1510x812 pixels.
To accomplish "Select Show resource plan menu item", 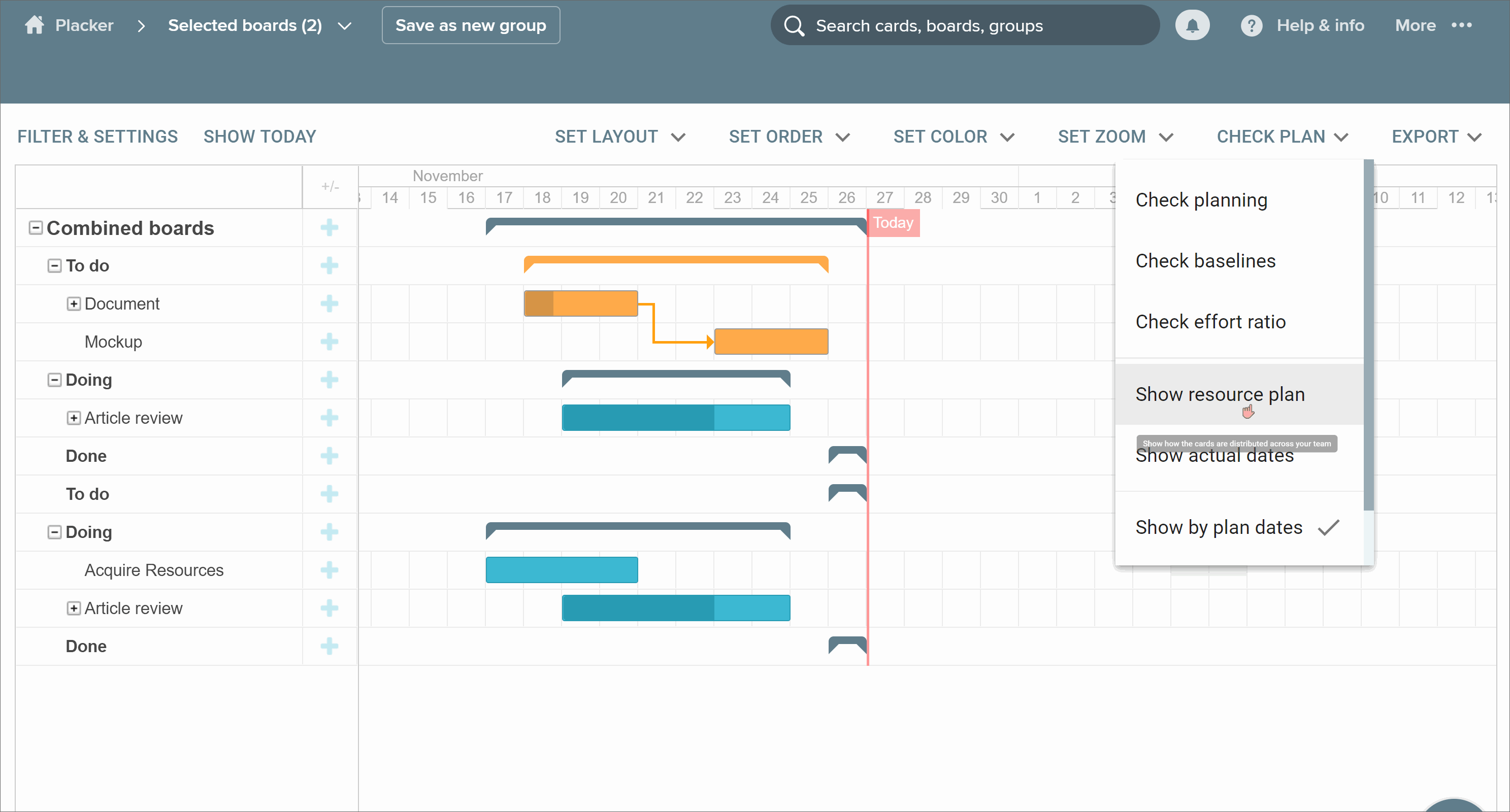I will pos(1219,394).
